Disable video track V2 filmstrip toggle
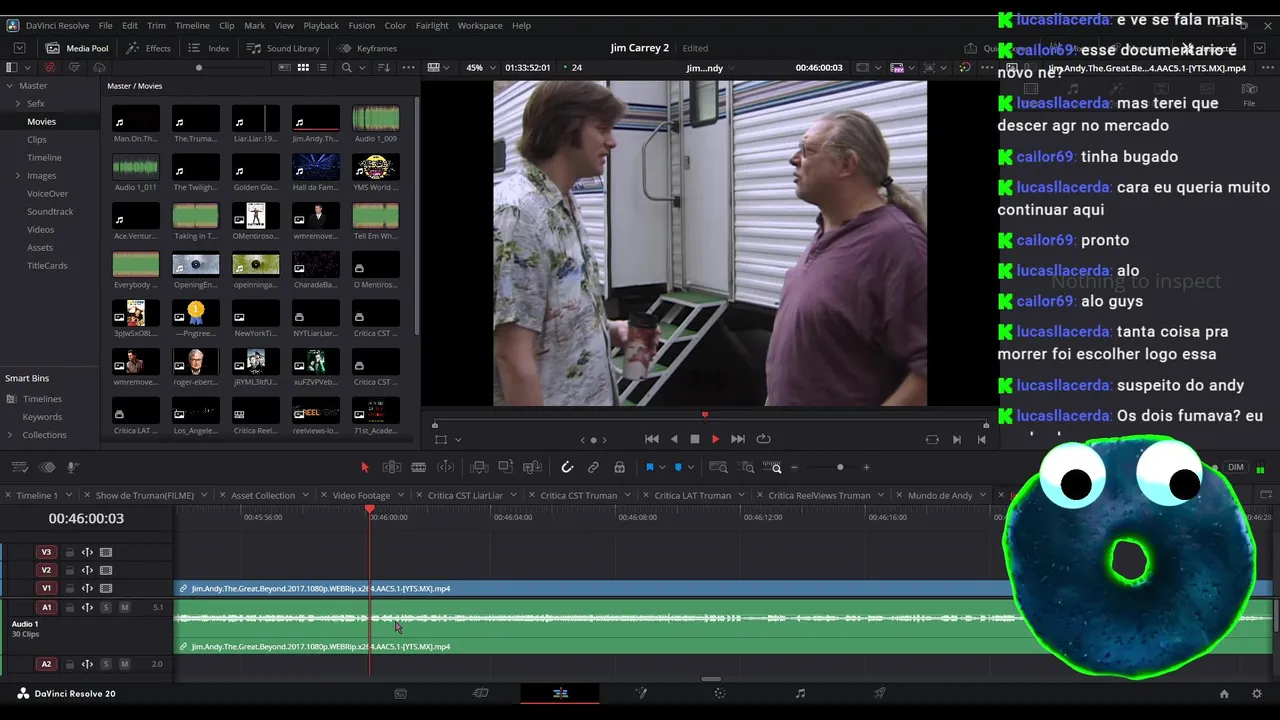 tap(106, 570)
